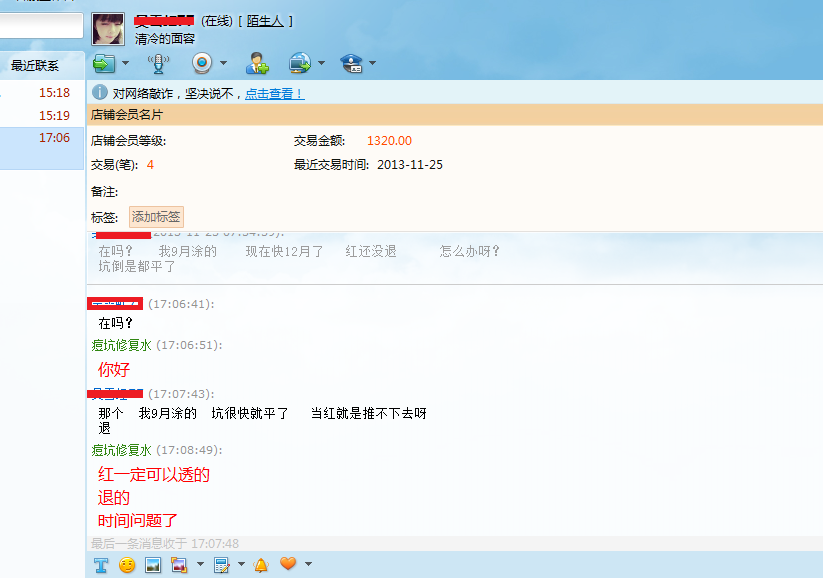Send a window shake with bell icon
823x578 pixels.
(261, 565)
